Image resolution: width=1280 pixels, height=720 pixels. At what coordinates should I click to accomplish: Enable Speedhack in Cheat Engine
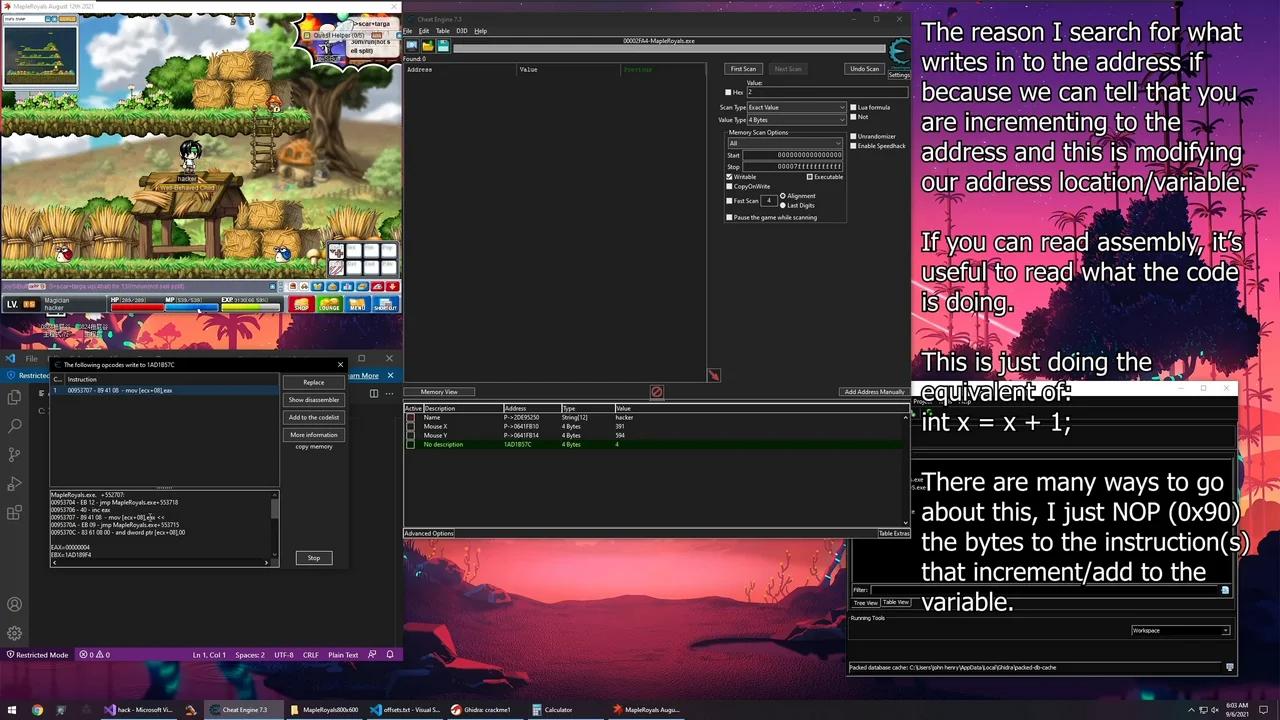coord(853,146)
